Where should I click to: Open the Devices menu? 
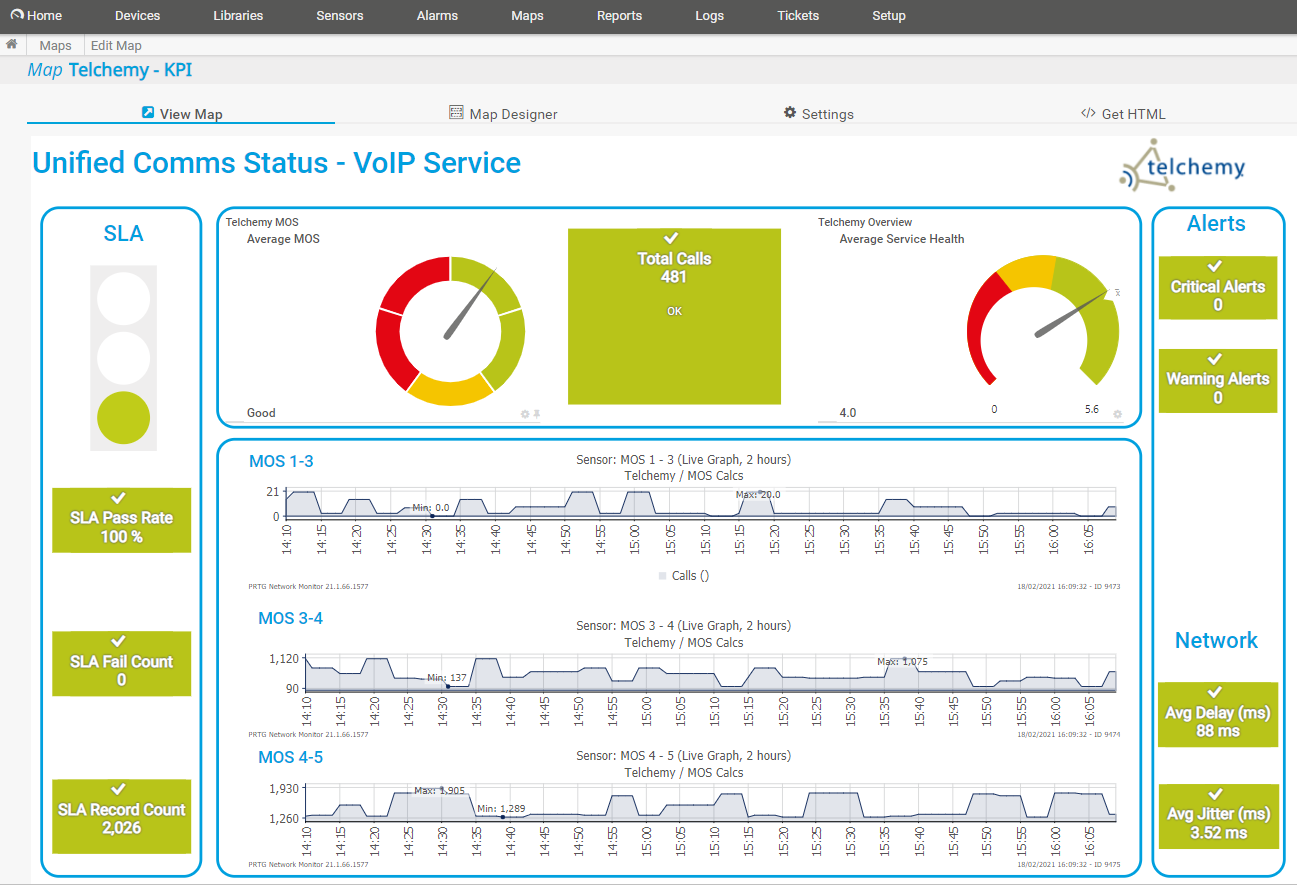pos(137,16)
